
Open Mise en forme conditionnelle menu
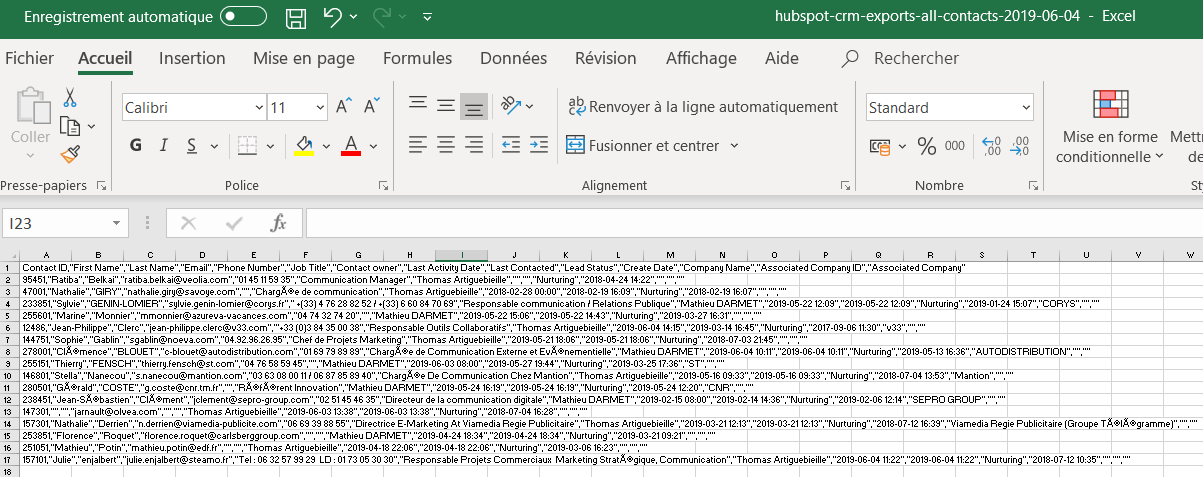[x=1109, y=128]
